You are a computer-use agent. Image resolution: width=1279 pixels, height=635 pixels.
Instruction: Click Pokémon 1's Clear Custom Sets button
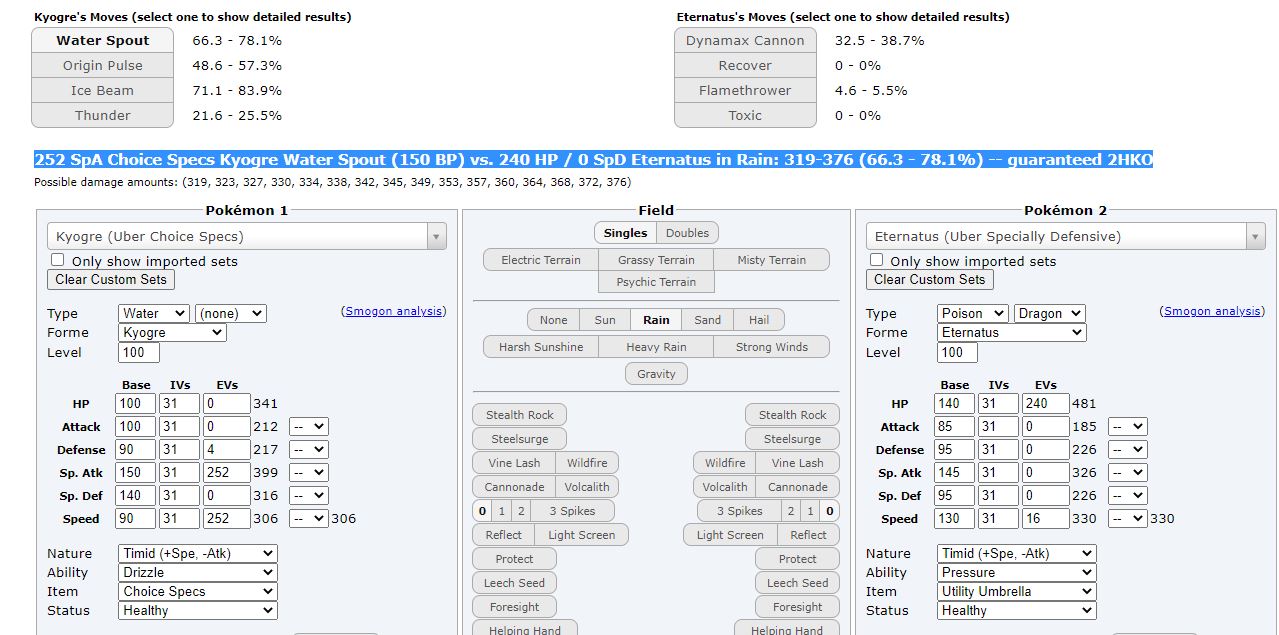(111, 280)
